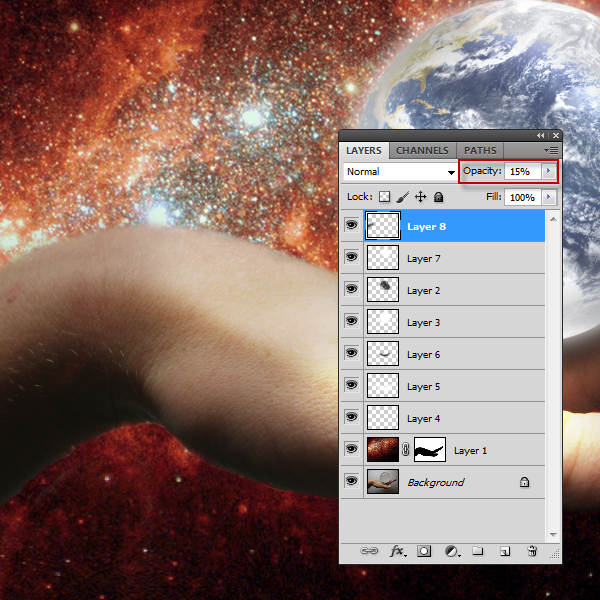The image size is (600, 600).
Task: Select the 'Layer 4' name
Action: click(x=424, y=418)
